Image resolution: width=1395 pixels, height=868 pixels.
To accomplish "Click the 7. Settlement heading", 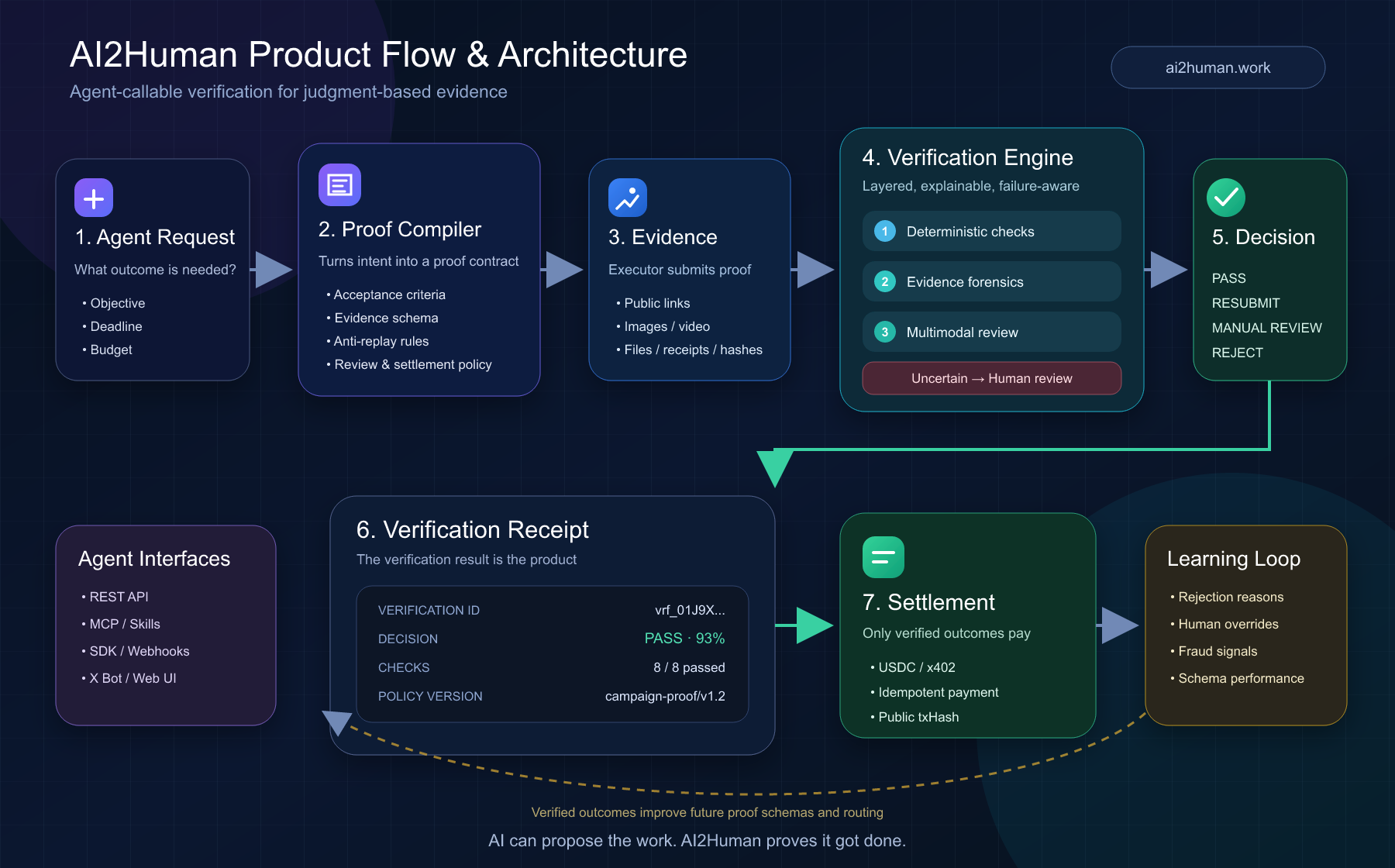I will click(x=928, y=602).
